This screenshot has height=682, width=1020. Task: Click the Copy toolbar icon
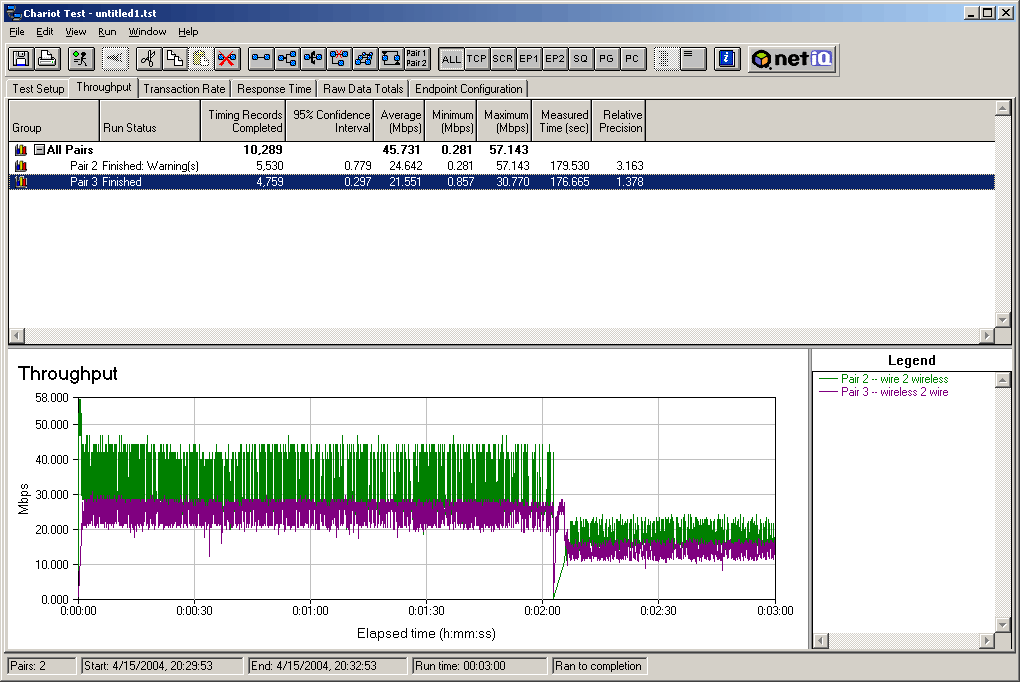[174, 59]
